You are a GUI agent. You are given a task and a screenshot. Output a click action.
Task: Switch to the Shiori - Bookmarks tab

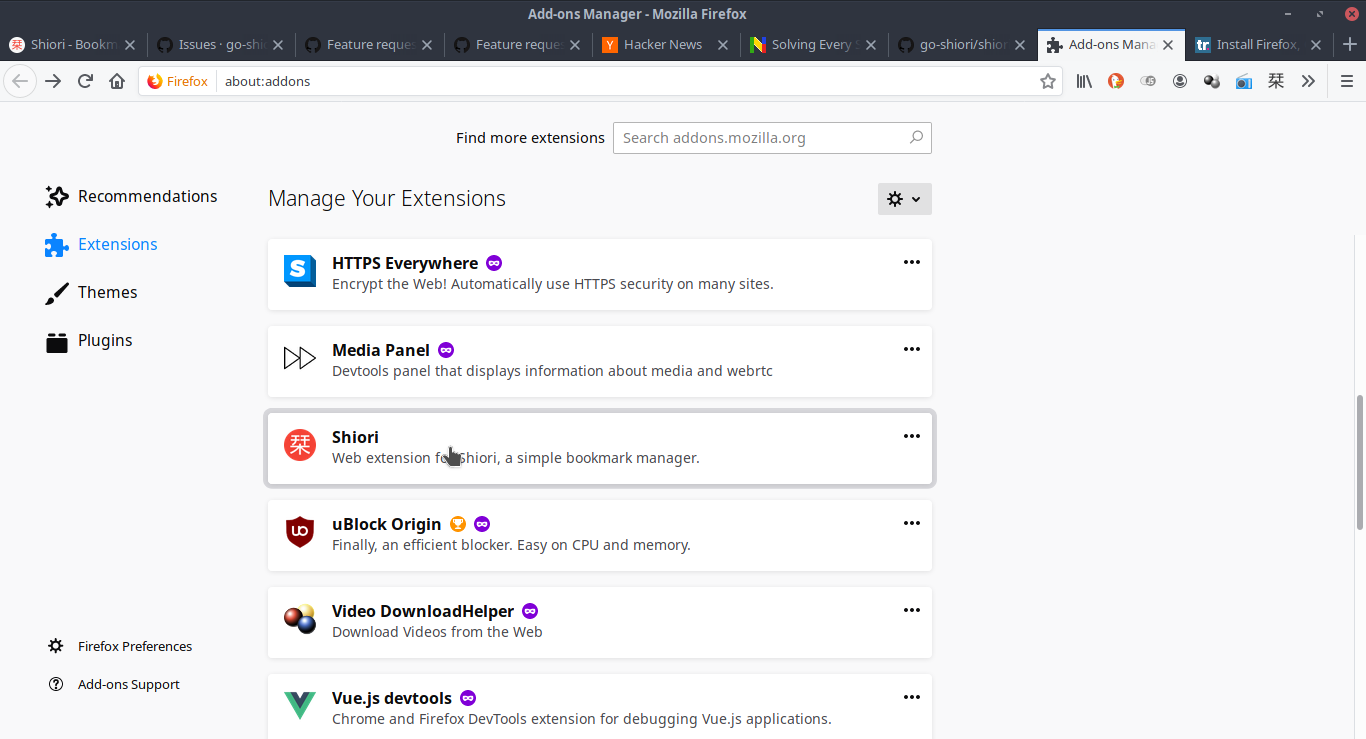pyautogui.click(x=73, y=44)
